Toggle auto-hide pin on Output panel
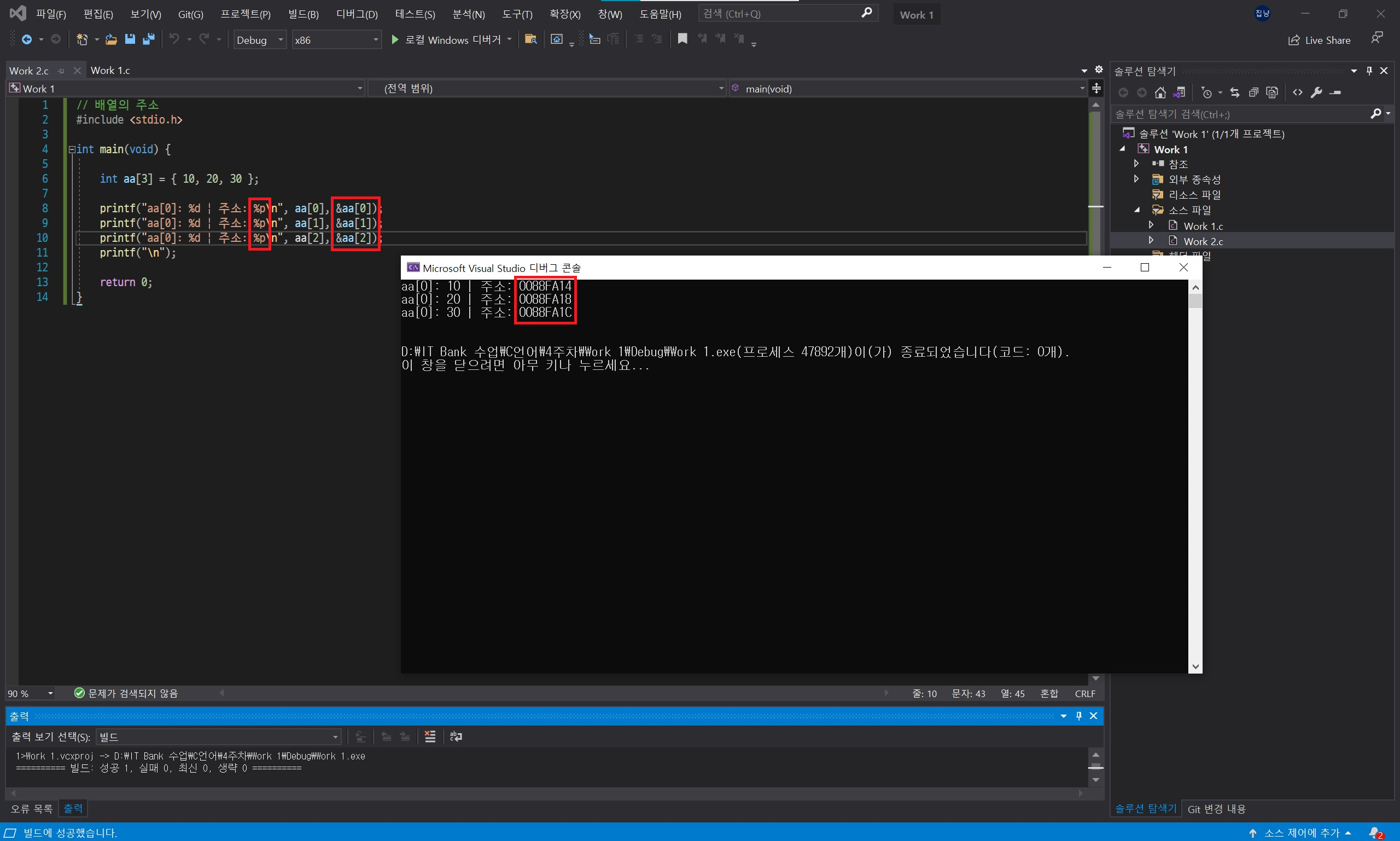This screenshot has width=1400, height=841. coord(1079,716)
